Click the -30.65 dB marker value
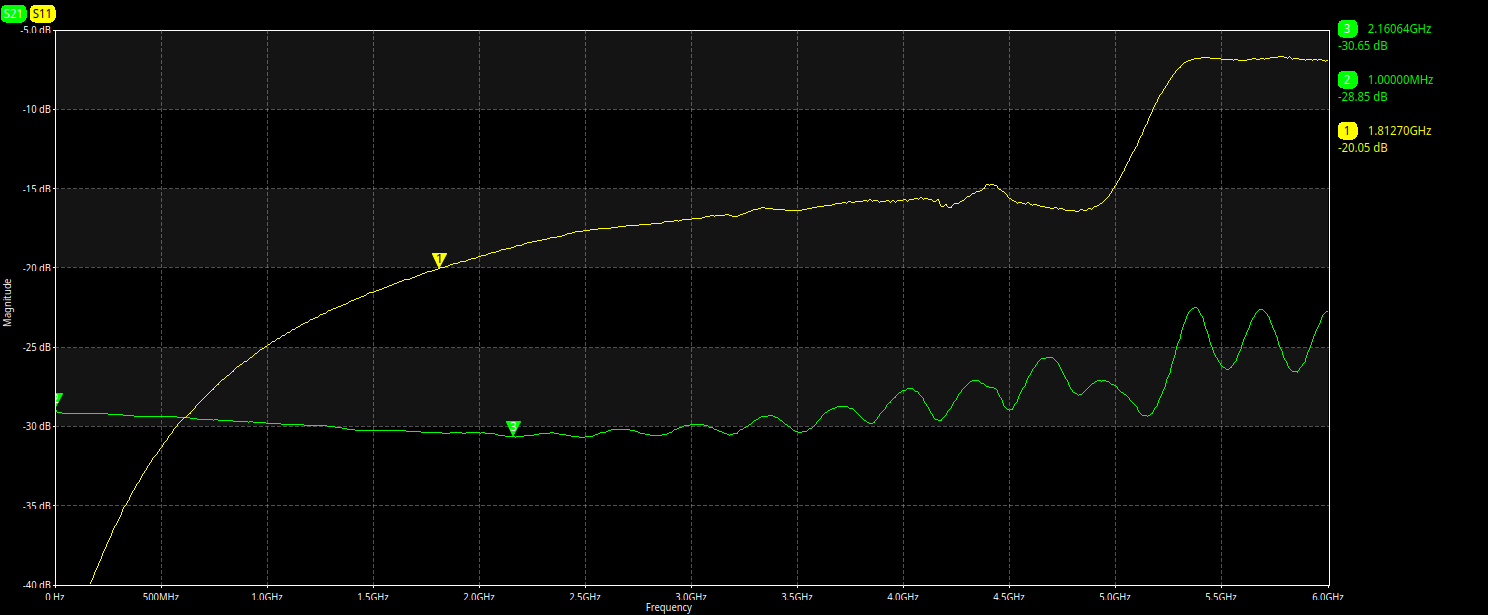 (x=1363, y=46)
